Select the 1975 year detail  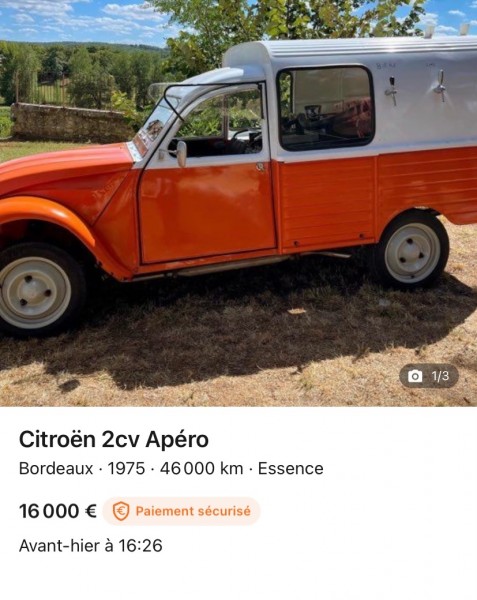tap(126, 468)
